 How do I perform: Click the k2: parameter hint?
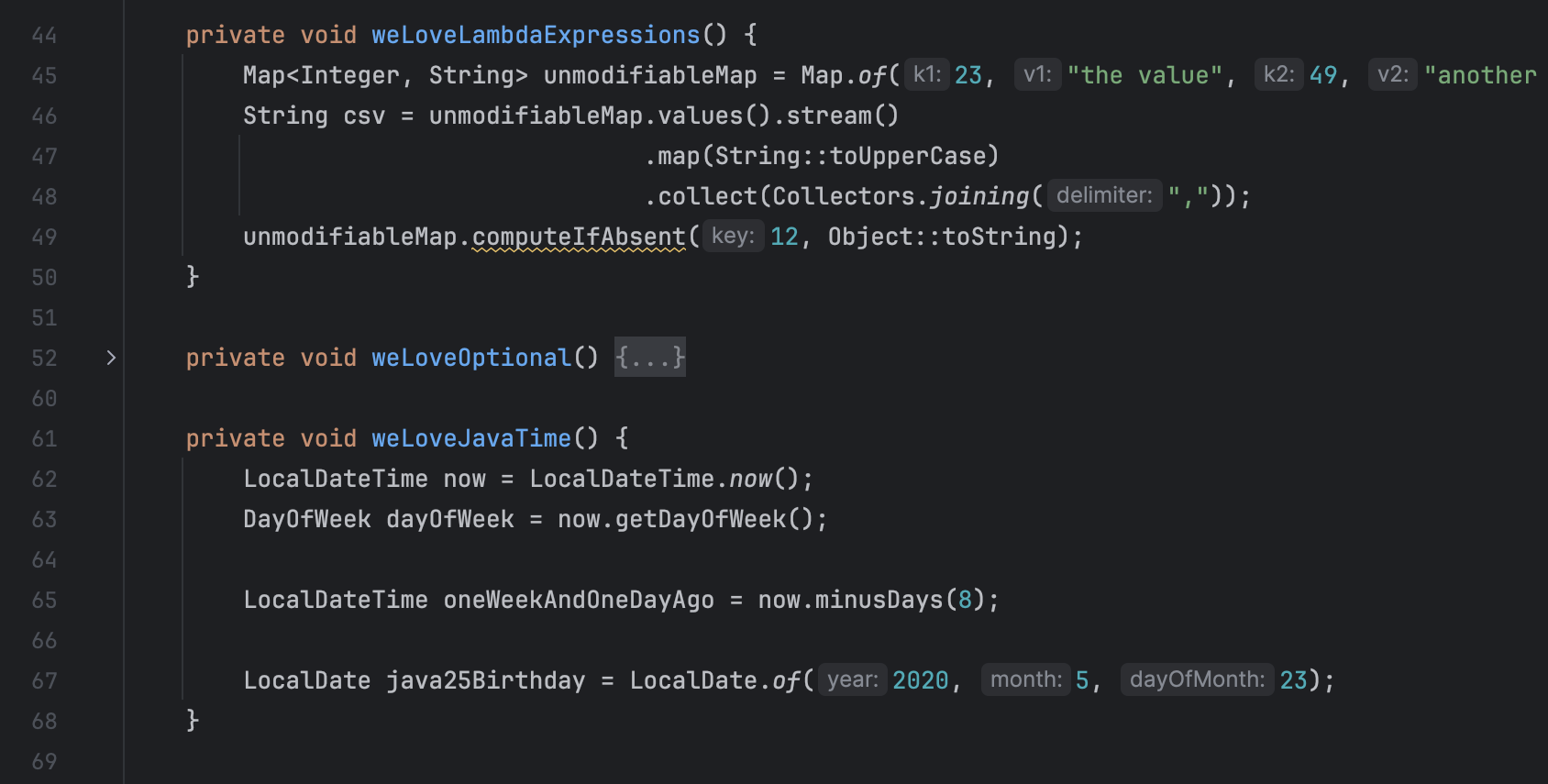(1278, 74)
